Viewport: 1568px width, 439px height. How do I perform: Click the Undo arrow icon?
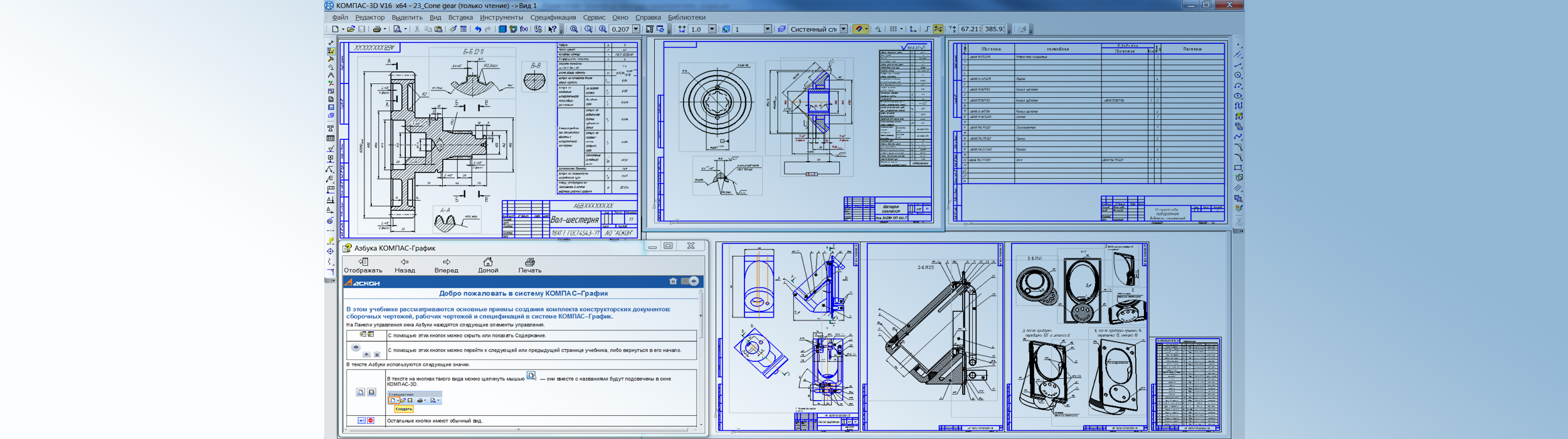[478, 29]
